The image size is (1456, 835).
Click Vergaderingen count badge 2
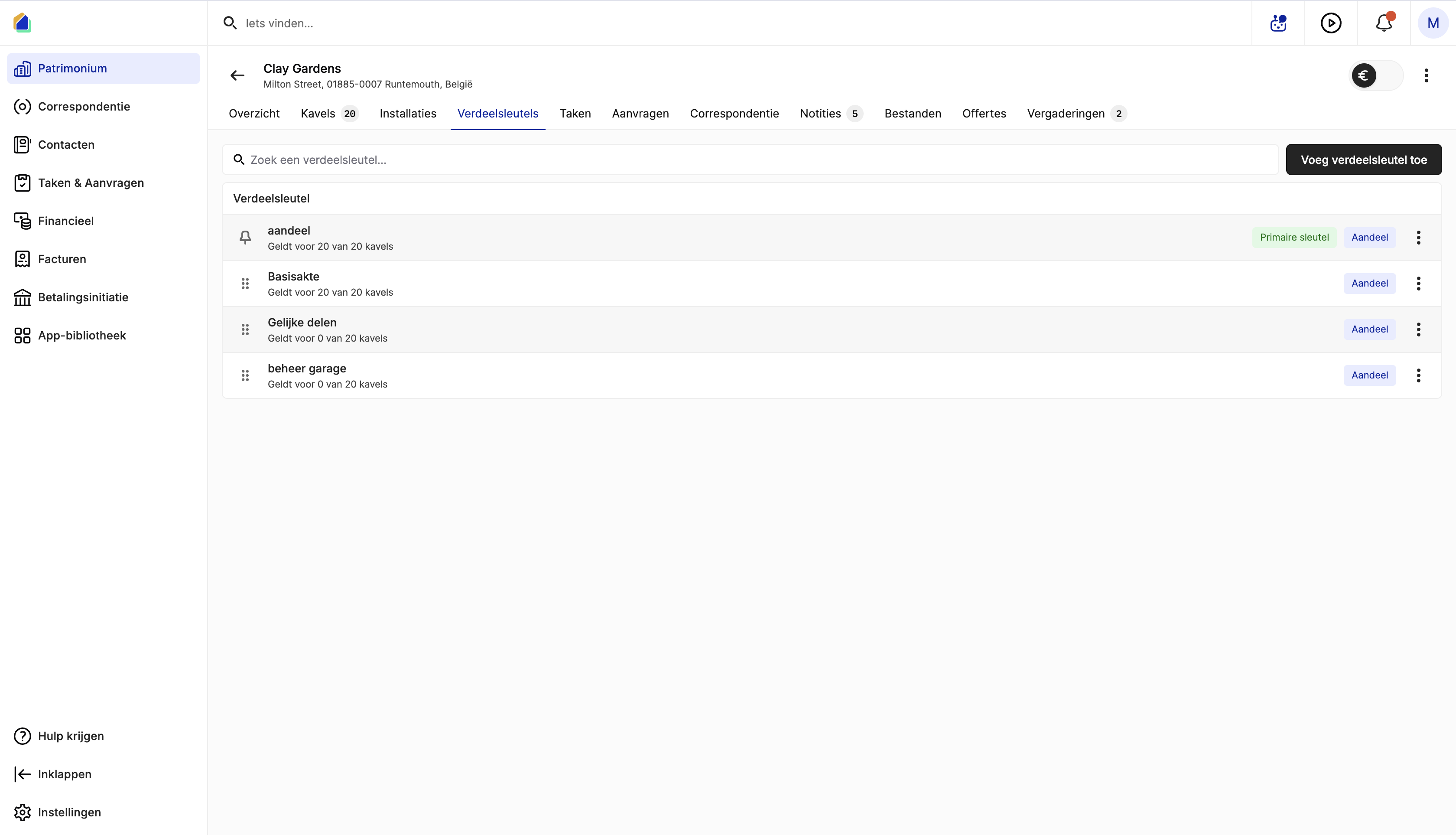tap(1118, 114)
